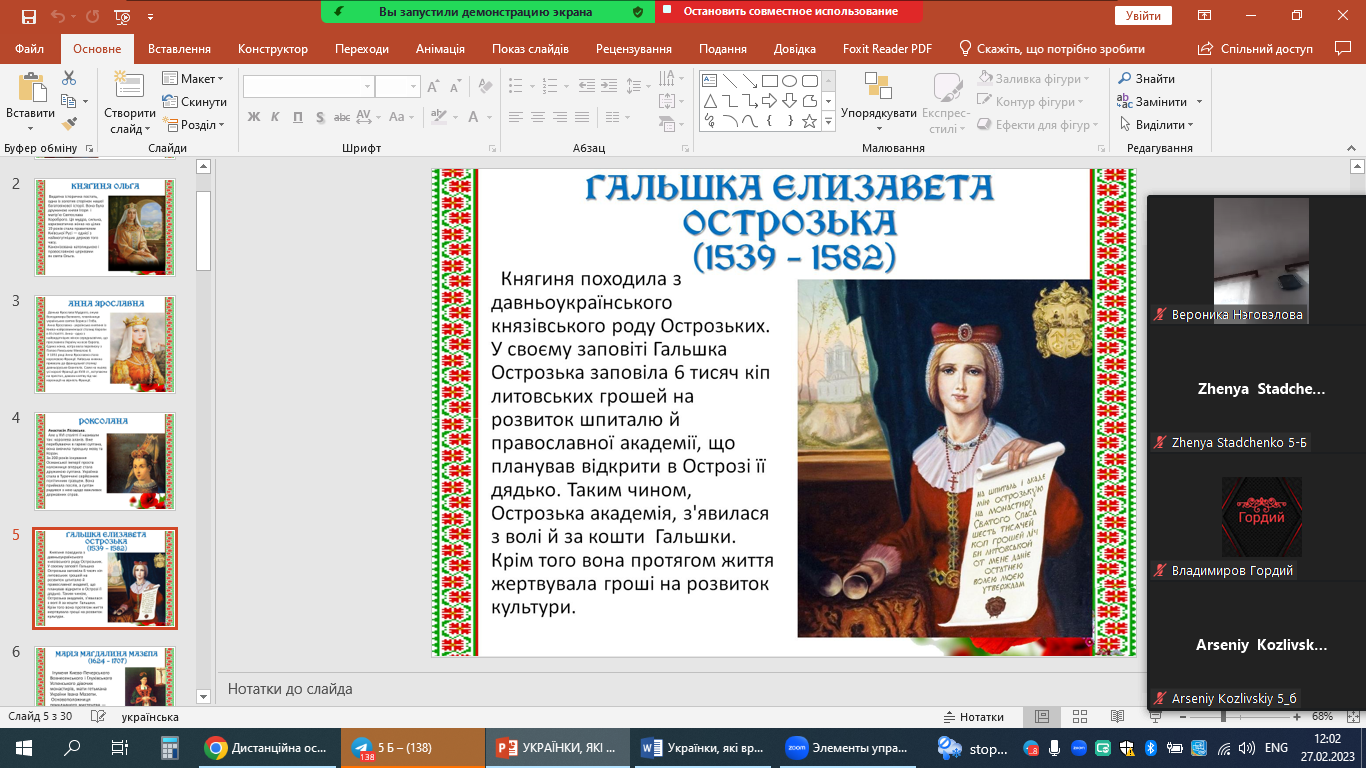
Task: Select the Роксоляна slide 4 thumbnail
Action: (105, 461)
